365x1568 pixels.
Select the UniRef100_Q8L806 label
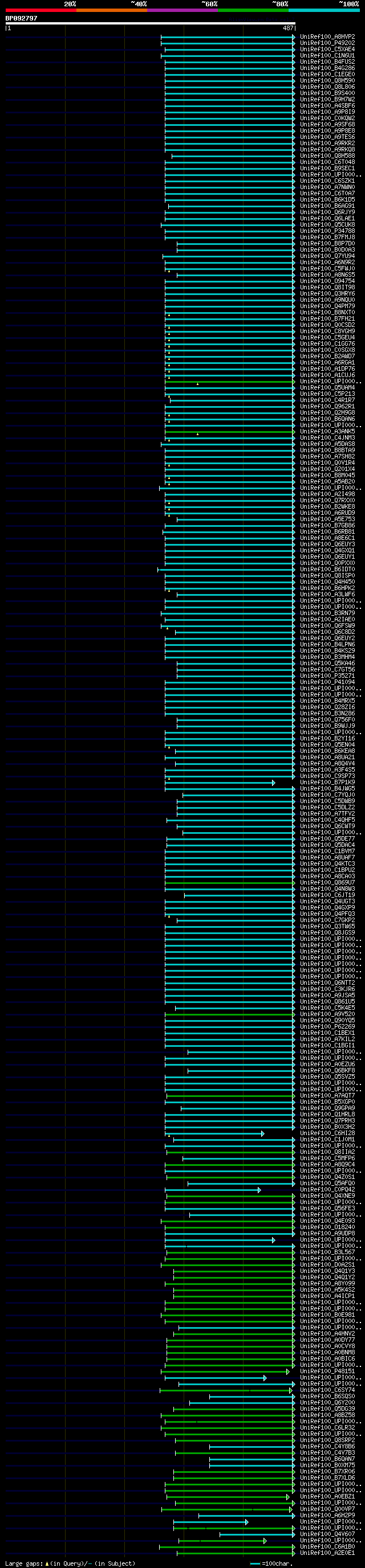point(327,87)
